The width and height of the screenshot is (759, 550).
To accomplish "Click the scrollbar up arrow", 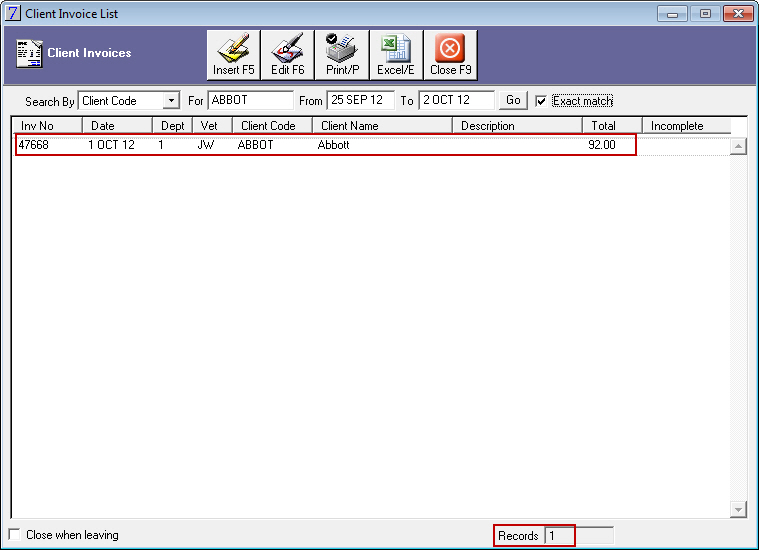I will pyautogui.click(x=738, y=146).
